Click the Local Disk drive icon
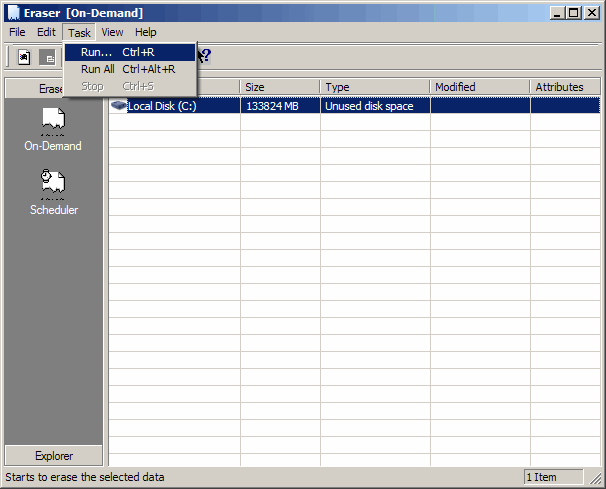This screenshot has width=606, height=489. (119, 105)
